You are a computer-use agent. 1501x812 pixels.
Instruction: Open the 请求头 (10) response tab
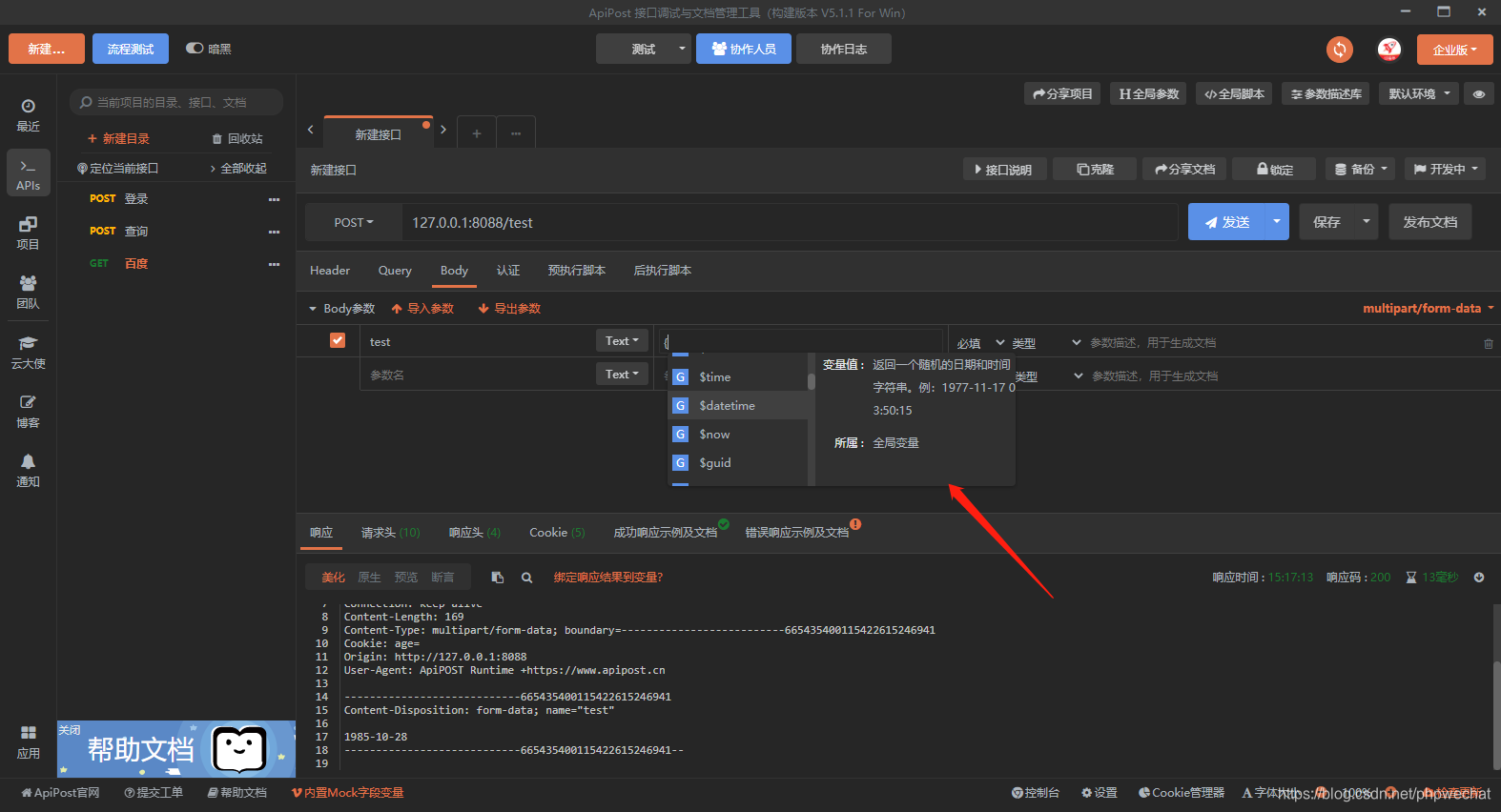coord(391,533)
